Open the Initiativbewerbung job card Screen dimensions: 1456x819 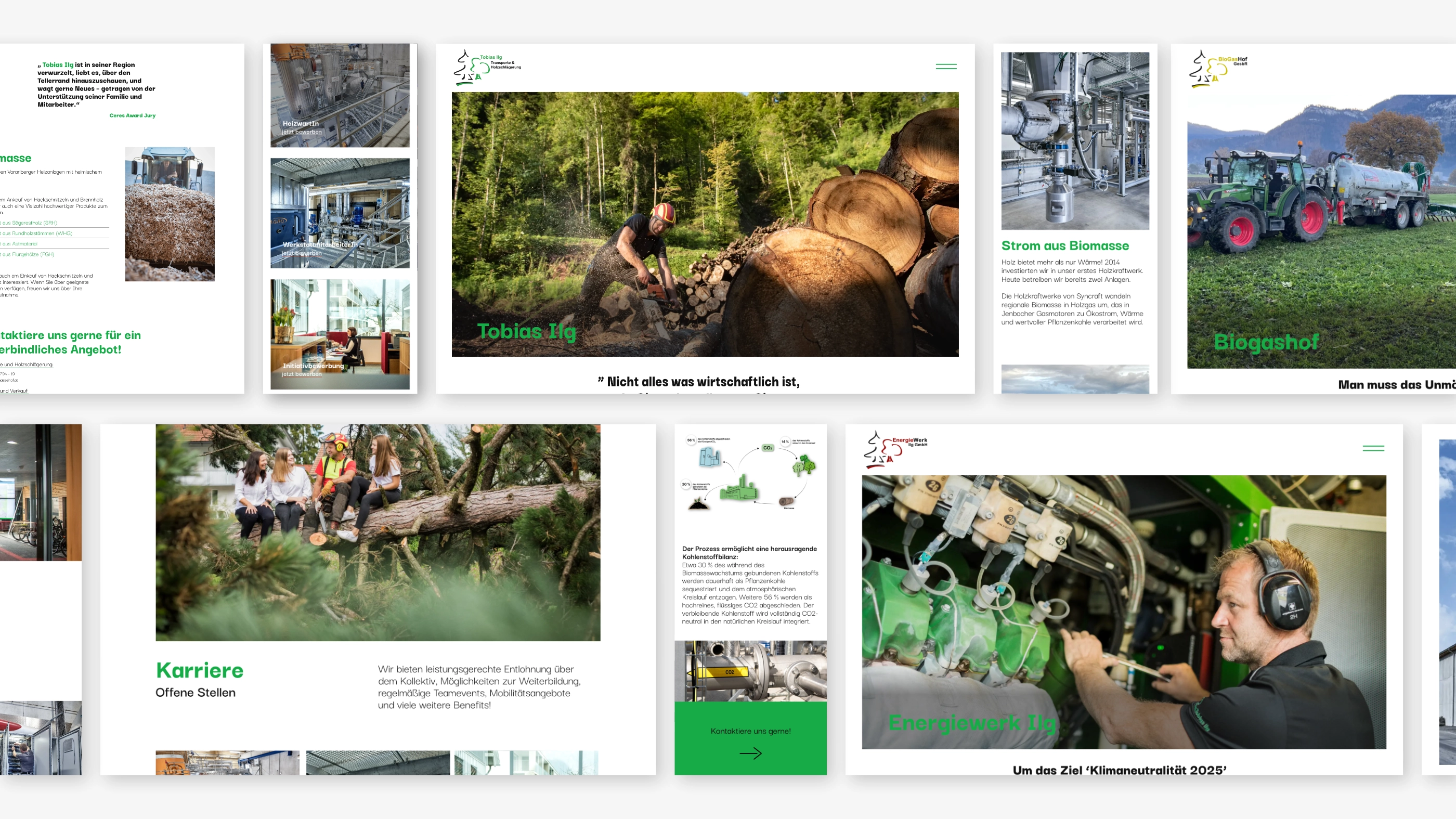tap(340, 334)
